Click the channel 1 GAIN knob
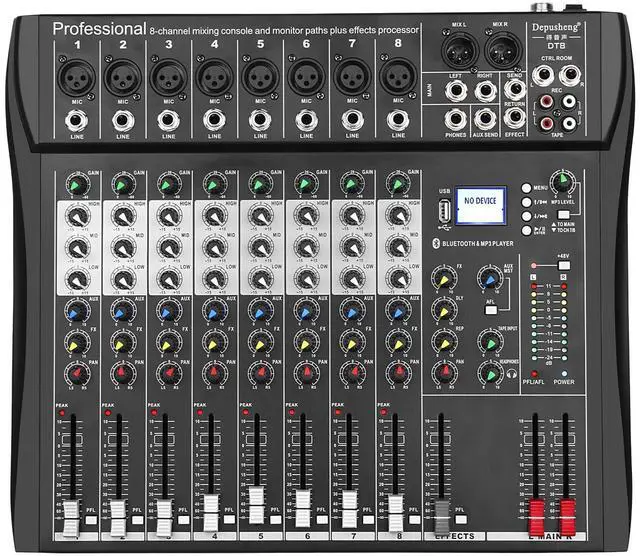This screenshot has height=556, width=640. [x=77, y=185]
